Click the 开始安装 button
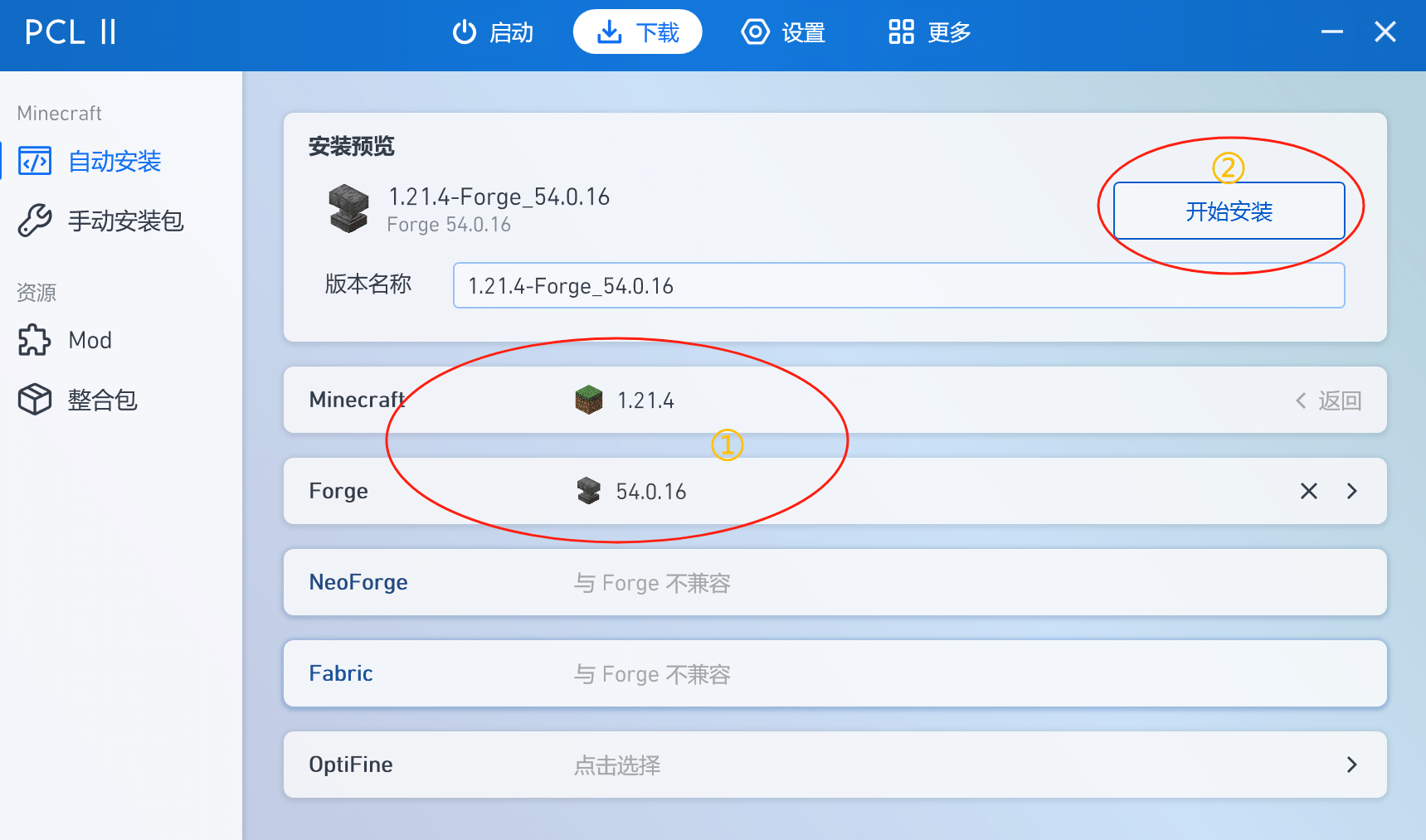This screenshot has height=840, width=1426. coord(1229,211)
